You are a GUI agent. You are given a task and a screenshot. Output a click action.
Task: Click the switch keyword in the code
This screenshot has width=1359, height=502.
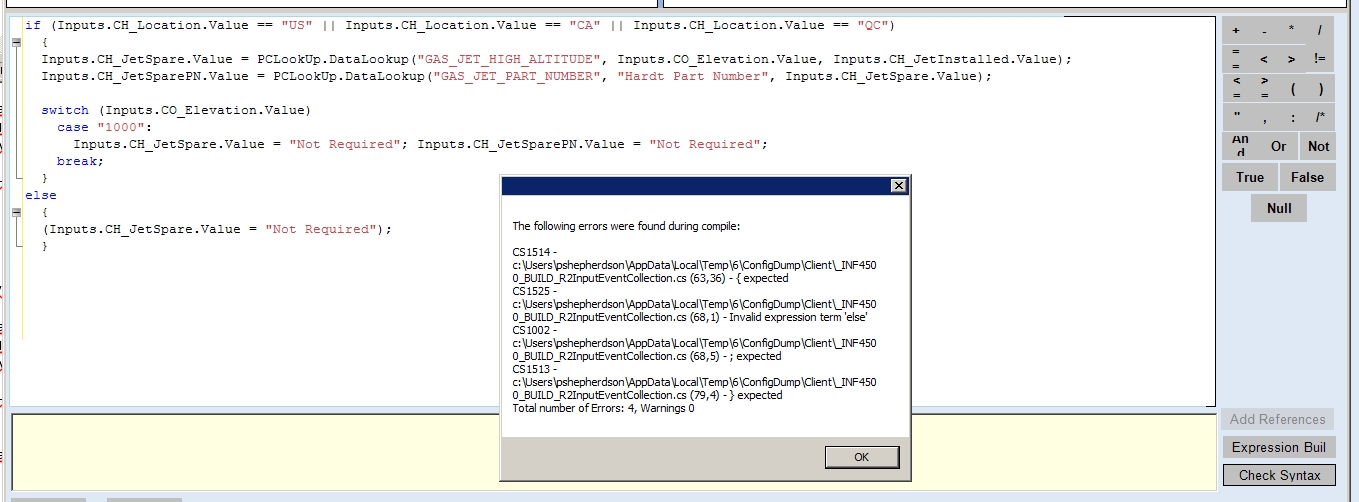pyautogui.click(x=65, y=110)
